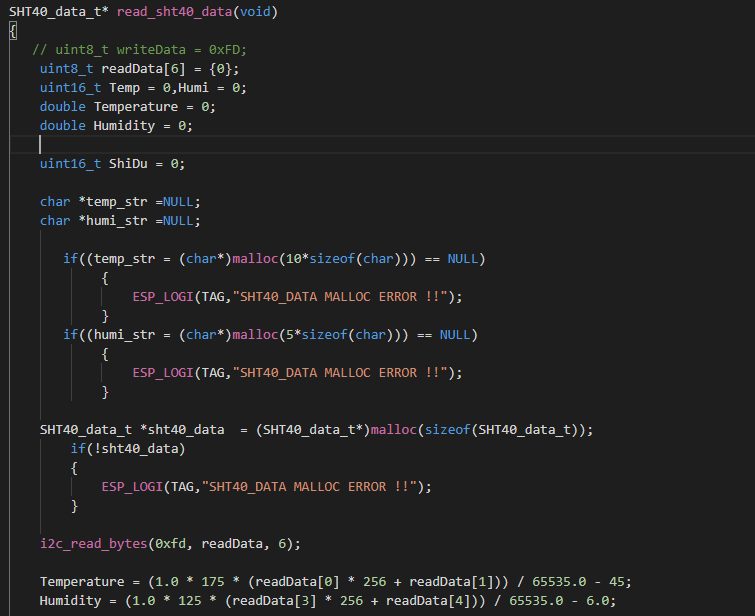Click the readData argument in i2c_read_bytes
Image resolution: width=755 pixels, height=616 pixels.
232,544
